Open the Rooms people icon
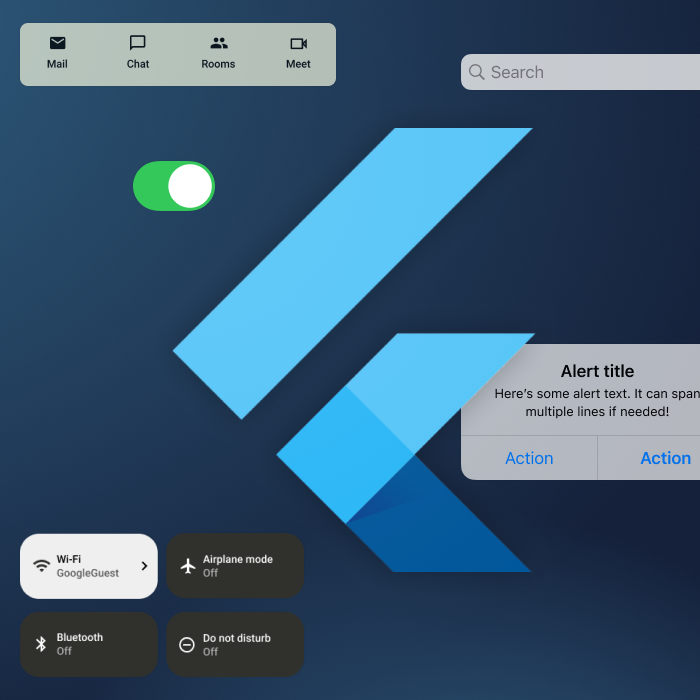This screenshot has width=700, height=700. (219, 43)
